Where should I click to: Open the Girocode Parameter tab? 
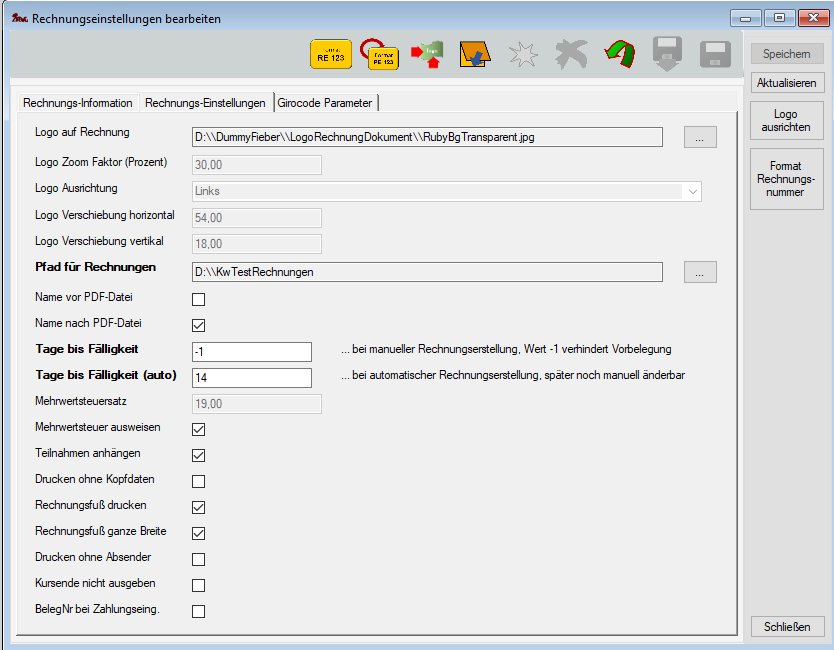point(325,103)
